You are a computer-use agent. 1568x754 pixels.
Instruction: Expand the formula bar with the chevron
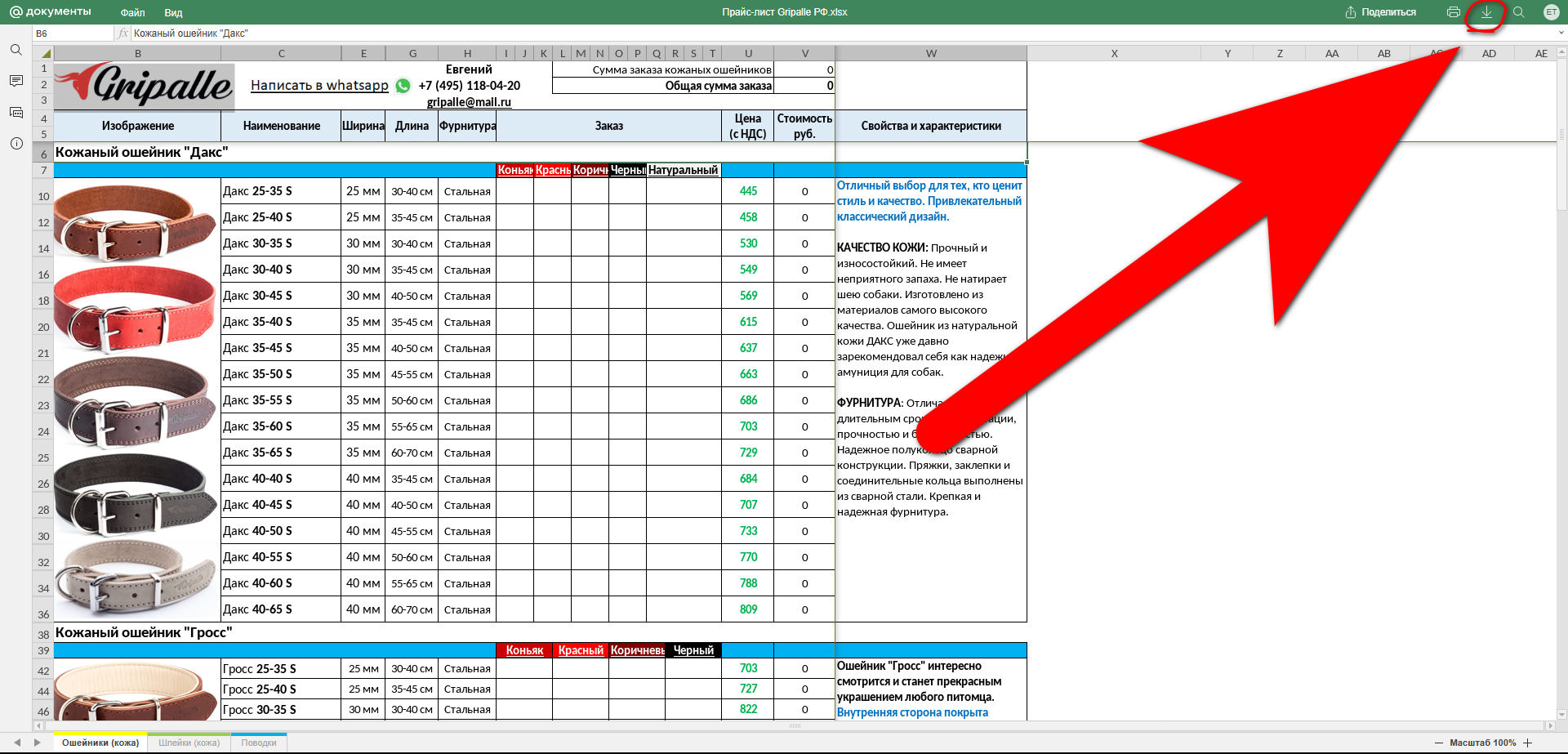coord(1561,33)
